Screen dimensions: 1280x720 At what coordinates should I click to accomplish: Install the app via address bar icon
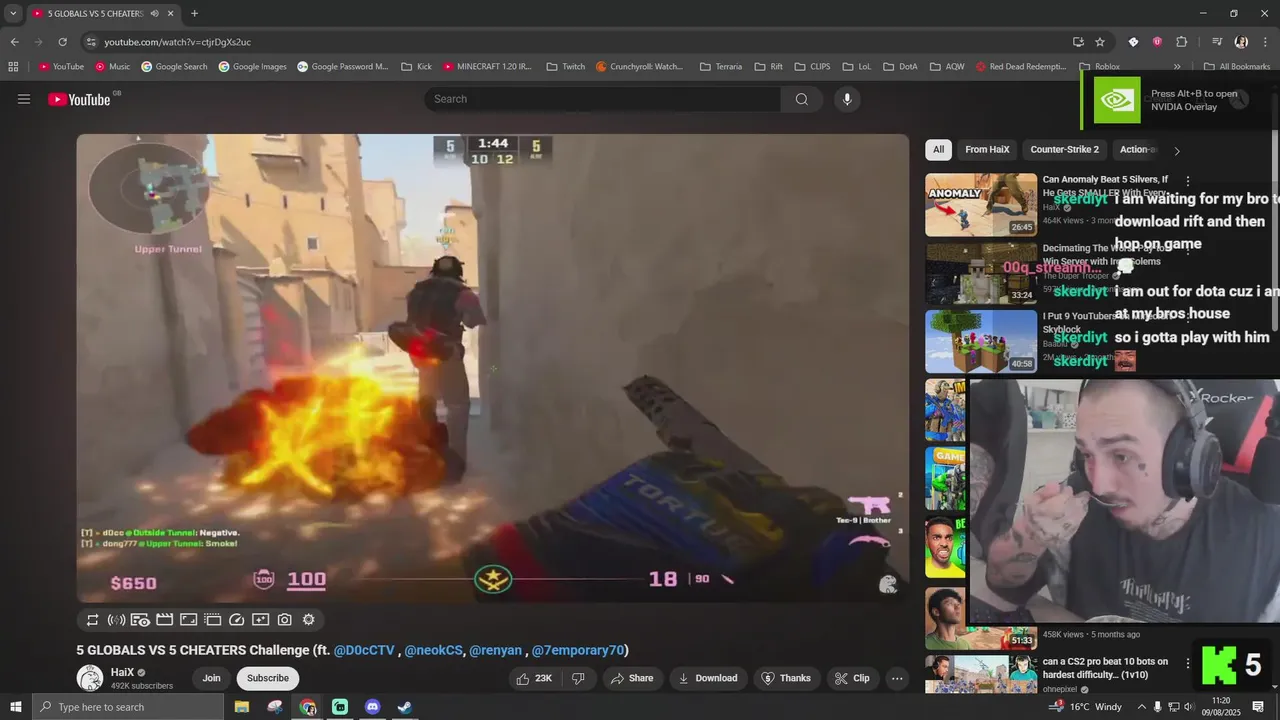1078,42
